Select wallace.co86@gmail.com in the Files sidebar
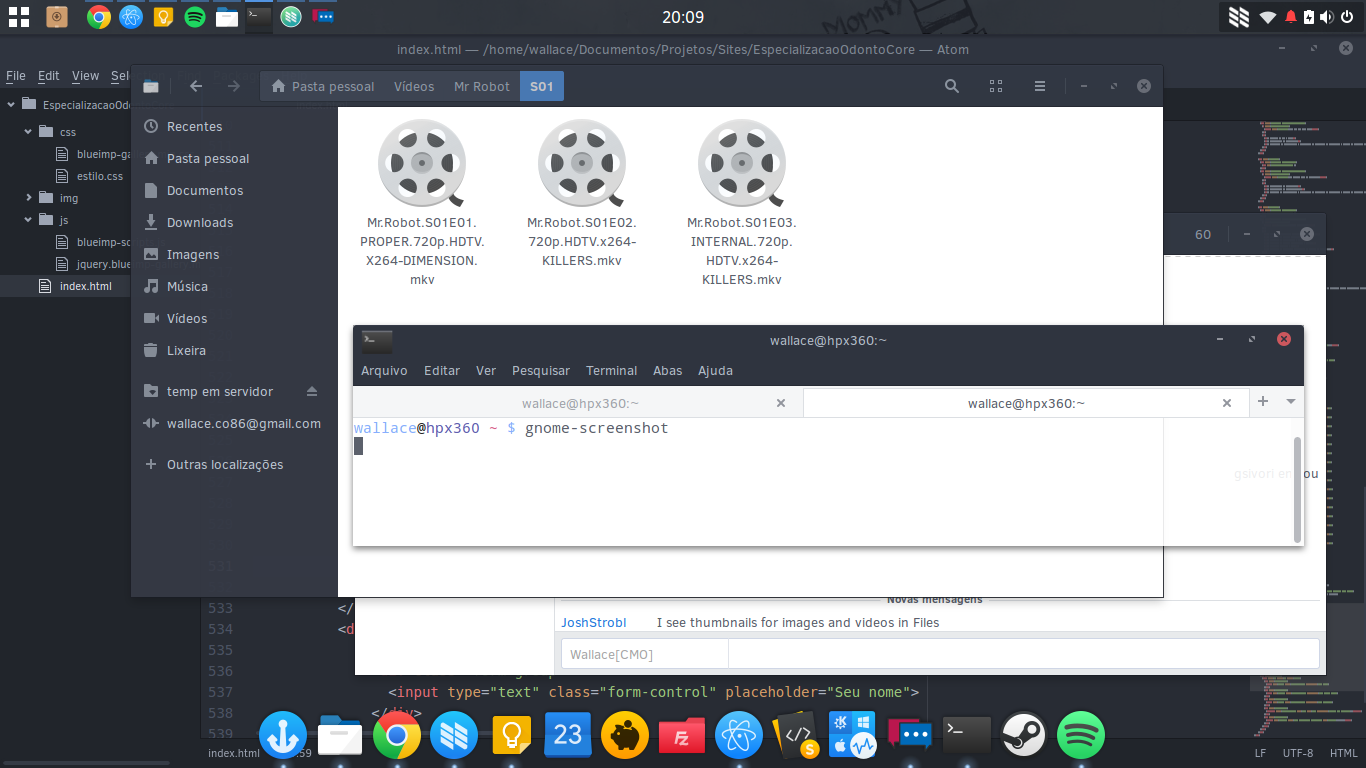Viewport: 1366px width, 768px height. coord(234,423)
